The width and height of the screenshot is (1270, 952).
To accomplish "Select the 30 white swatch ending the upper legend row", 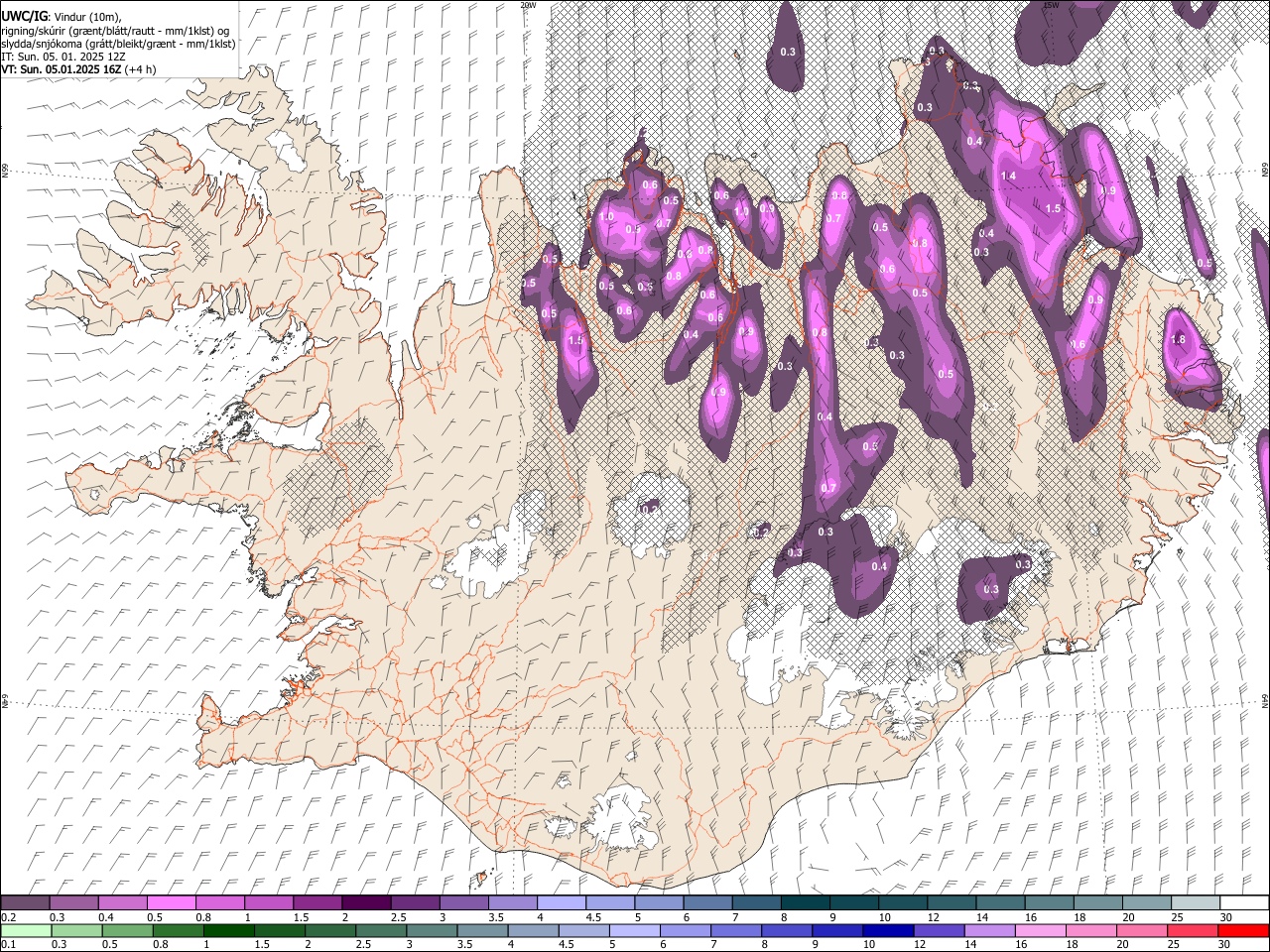I will 1244,902.
